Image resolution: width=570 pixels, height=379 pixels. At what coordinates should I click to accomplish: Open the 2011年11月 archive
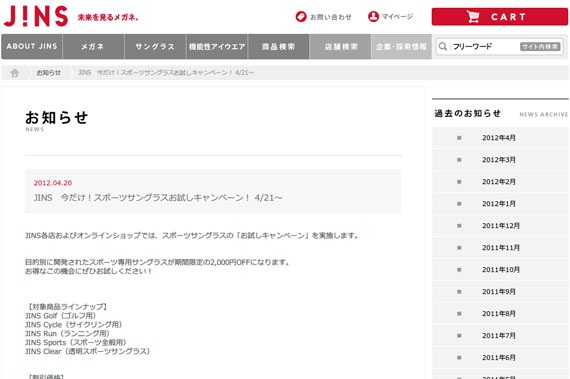[500, 248]
